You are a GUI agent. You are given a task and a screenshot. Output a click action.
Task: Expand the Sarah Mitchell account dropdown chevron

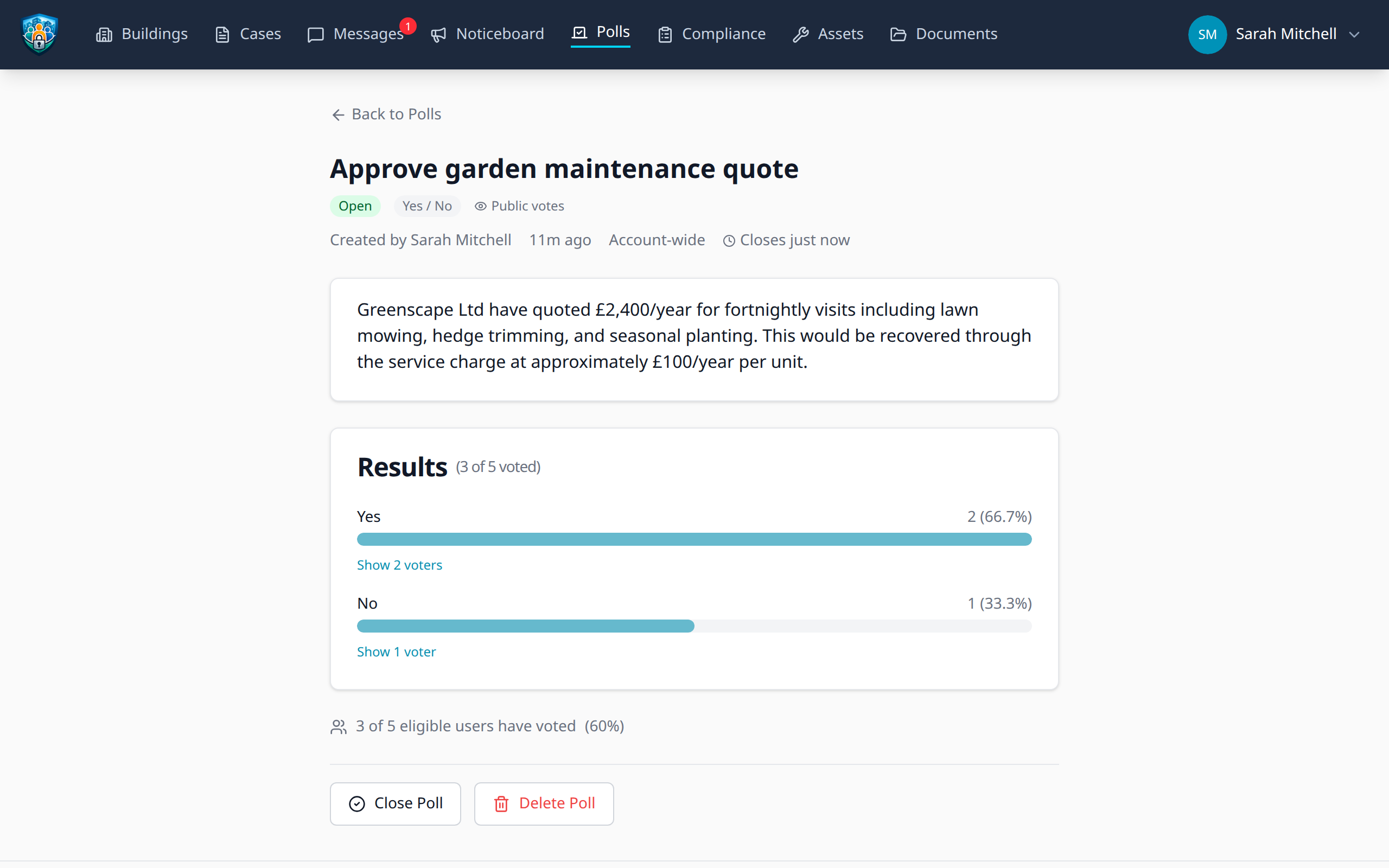click(1355, 34)
